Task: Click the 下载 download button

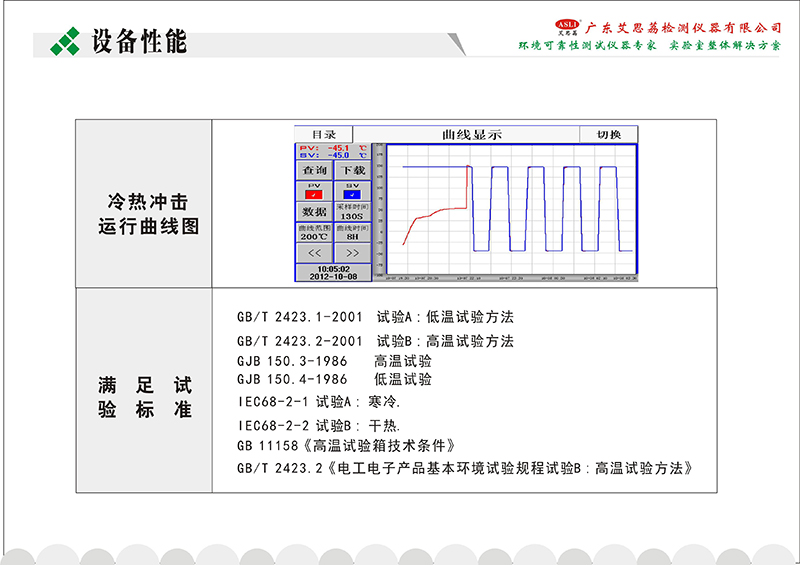Action: [x=353, y=171]
